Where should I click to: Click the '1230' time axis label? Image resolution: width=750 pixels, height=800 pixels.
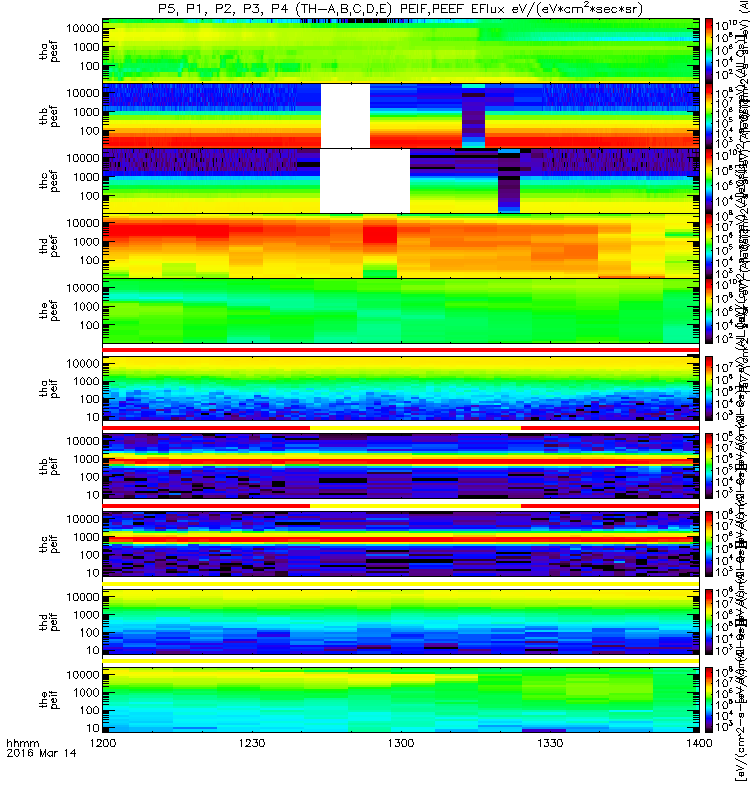[252, 743]
